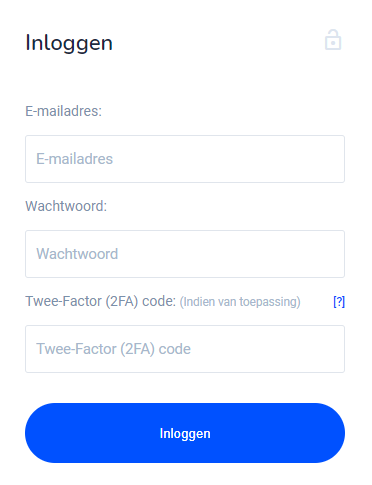Select the Wachtwoord input field
372x485 pixels.
[185, 254]
